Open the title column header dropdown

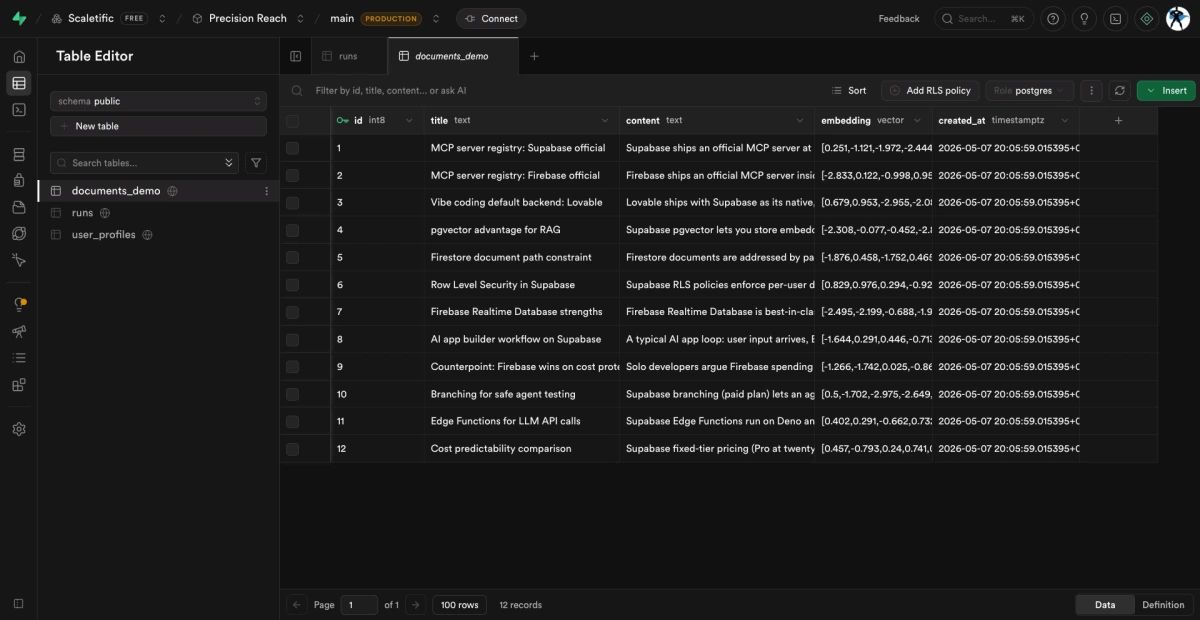(604, 120)
